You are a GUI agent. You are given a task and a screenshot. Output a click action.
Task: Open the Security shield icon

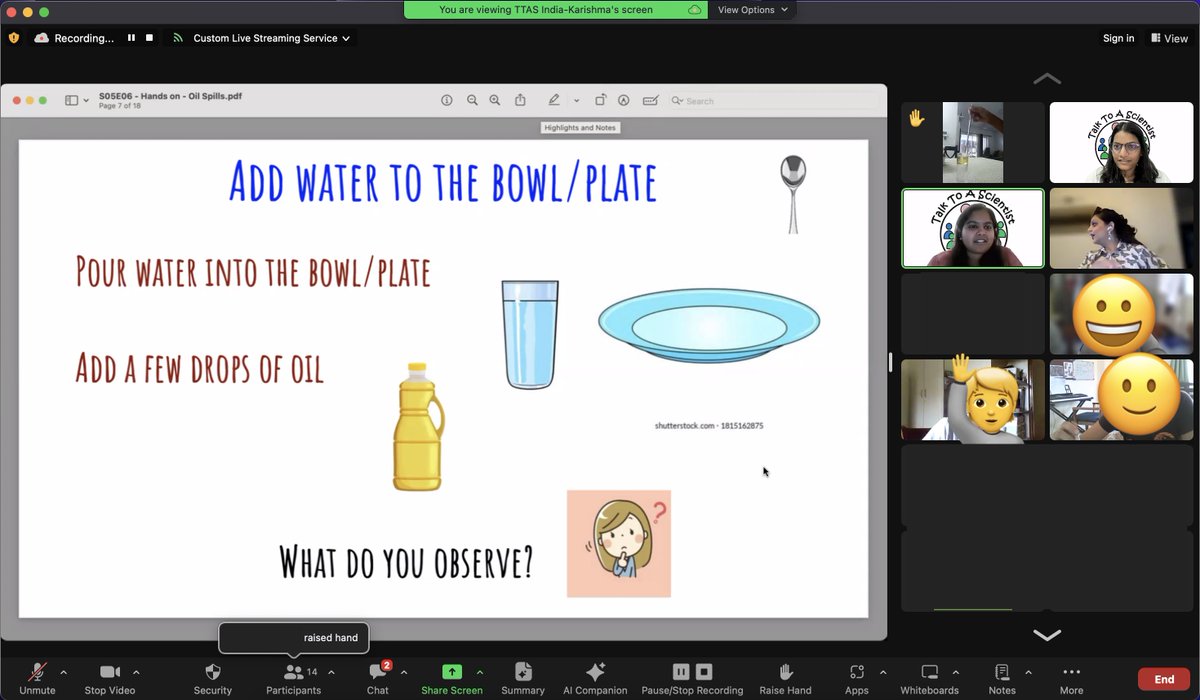212,672
